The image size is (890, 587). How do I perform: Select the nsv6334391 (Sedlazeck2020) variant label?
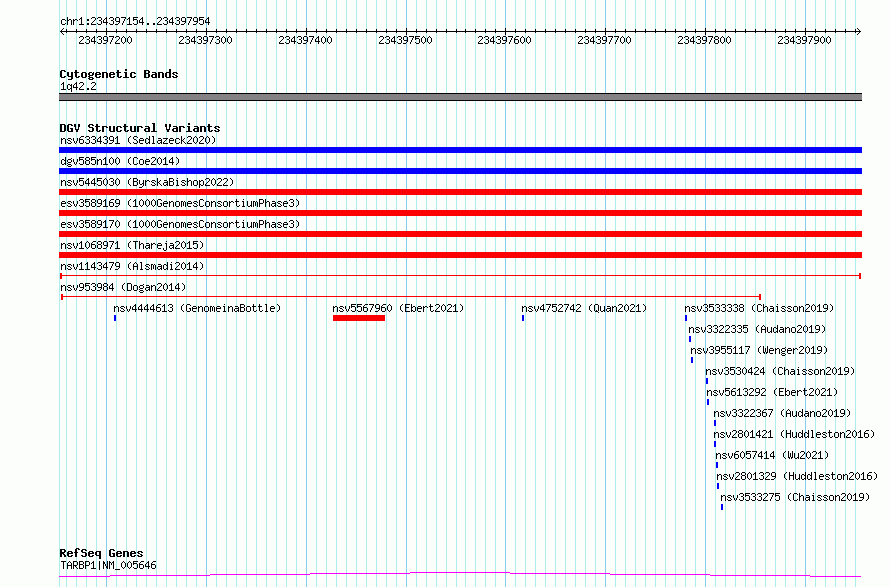[x=138, y=140]
